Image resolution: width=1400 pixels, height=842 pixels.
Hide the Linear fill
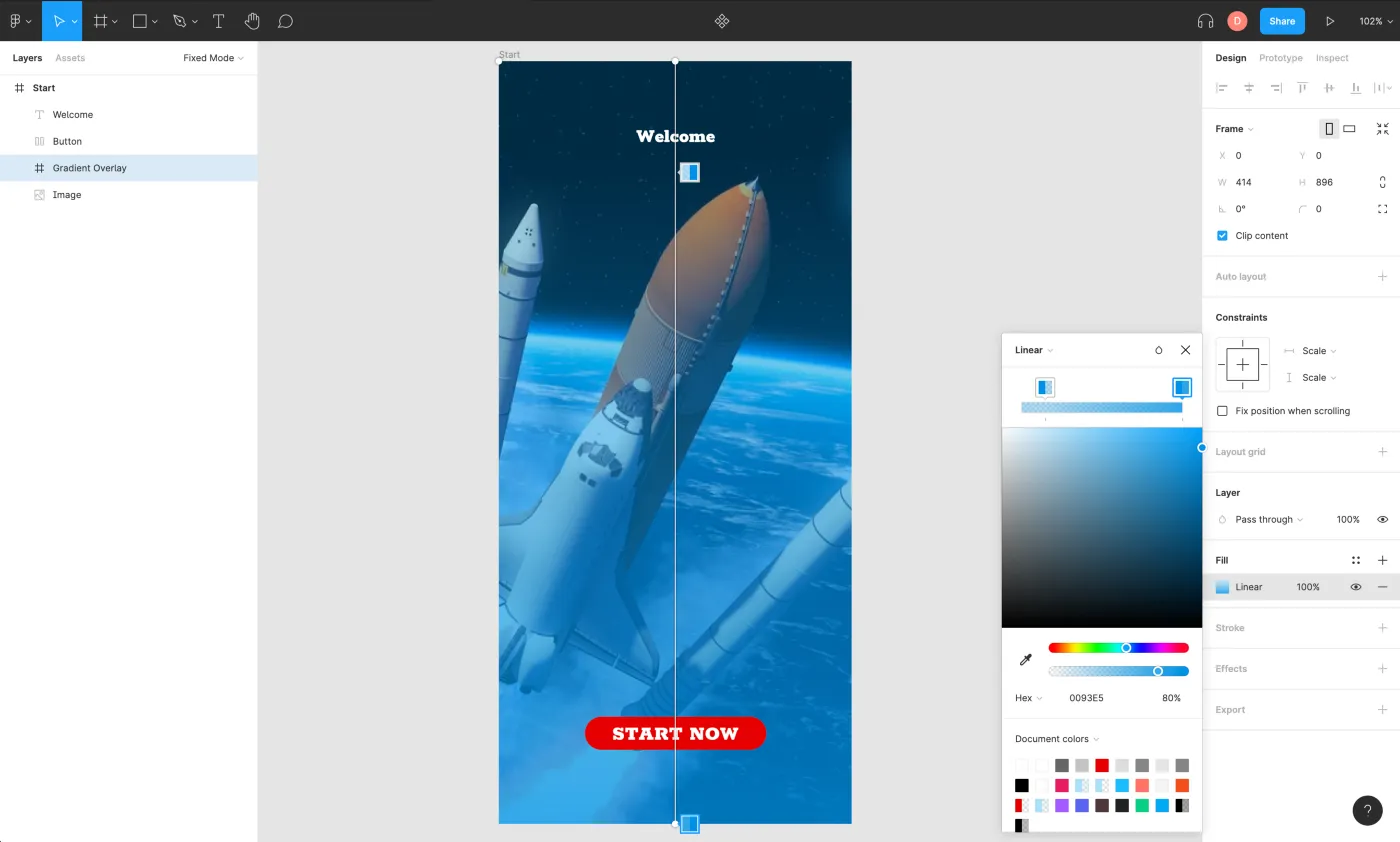click(x=1356, y=587)
